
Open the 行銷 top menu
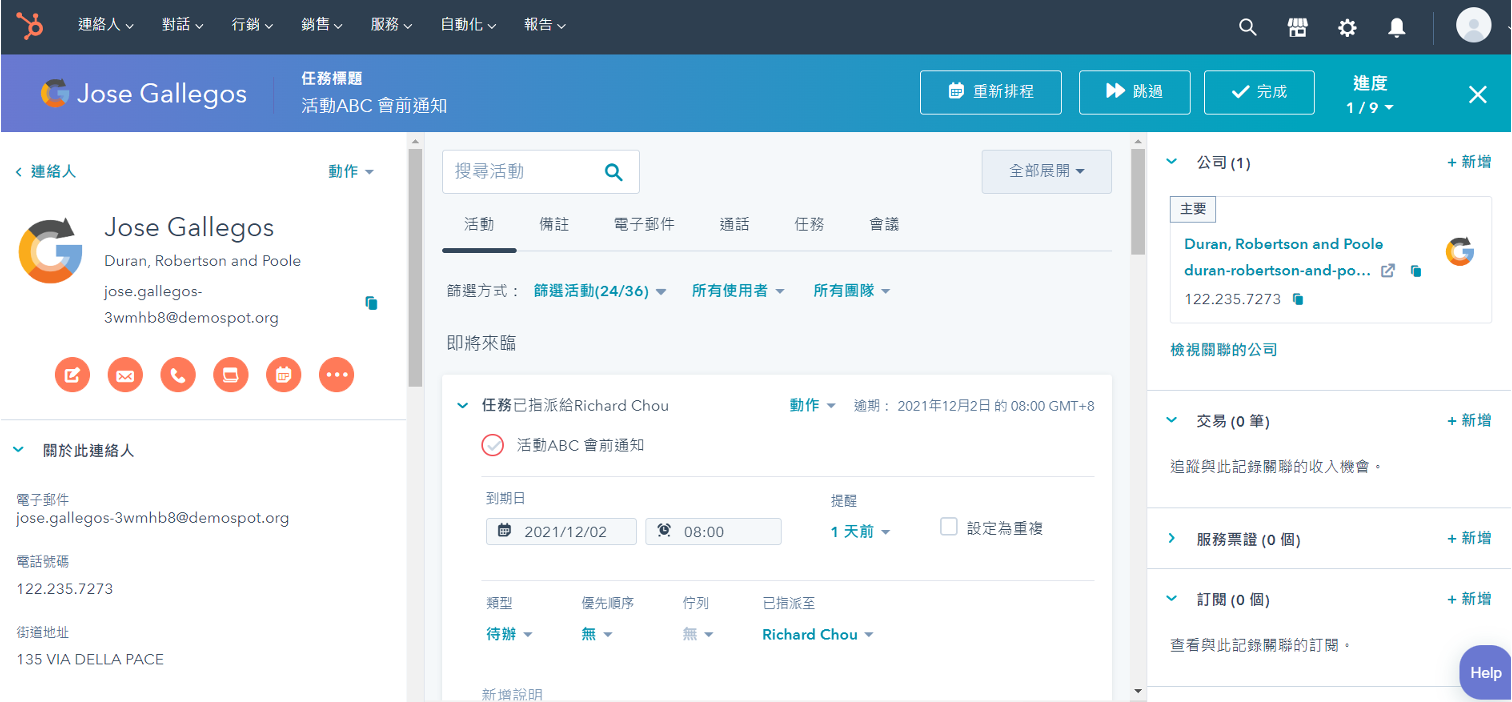click(x=253, y=26)
